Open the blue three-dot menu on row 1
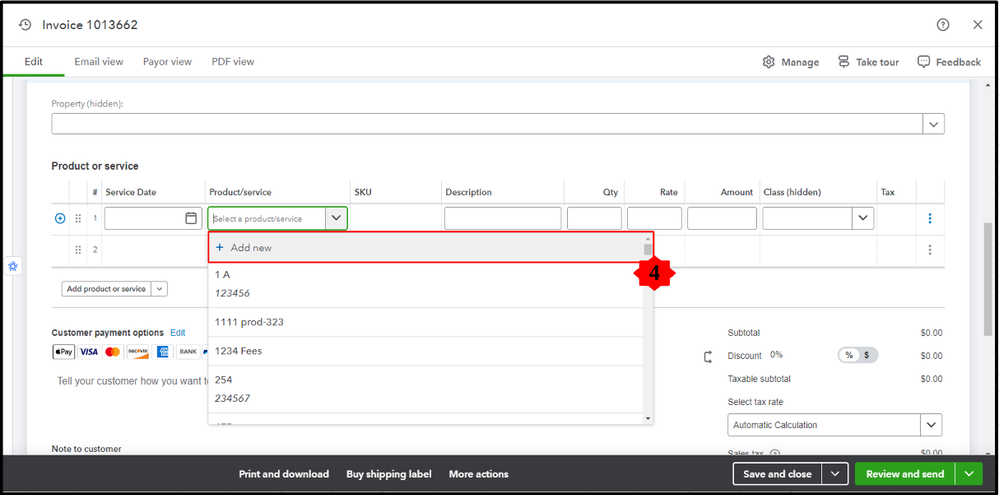The image size is (999, 495). click(930, 219)
